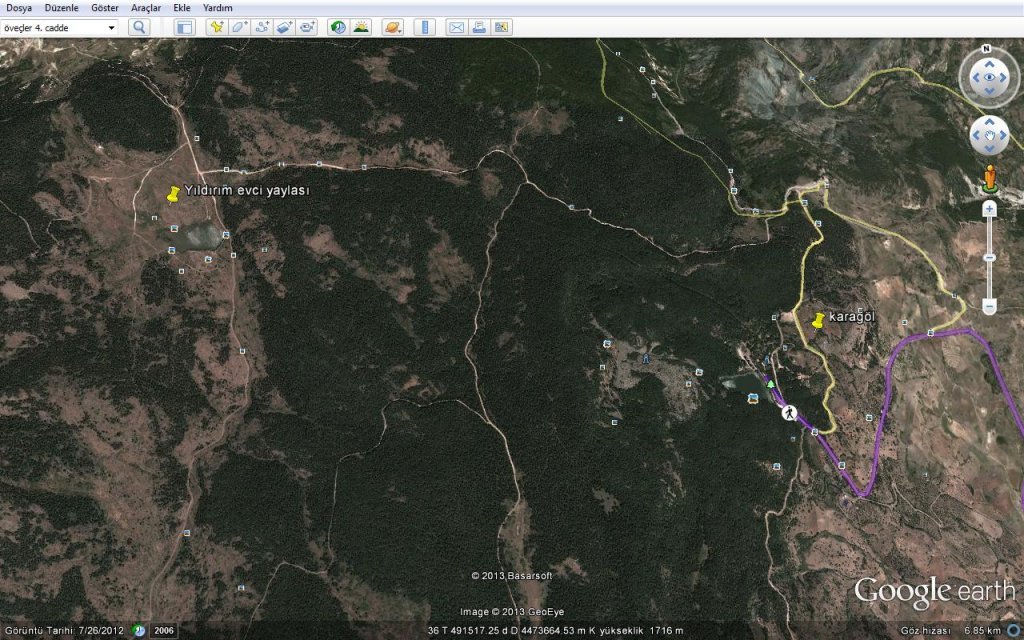Toggle historical imagery clock button

coord(338,27)
